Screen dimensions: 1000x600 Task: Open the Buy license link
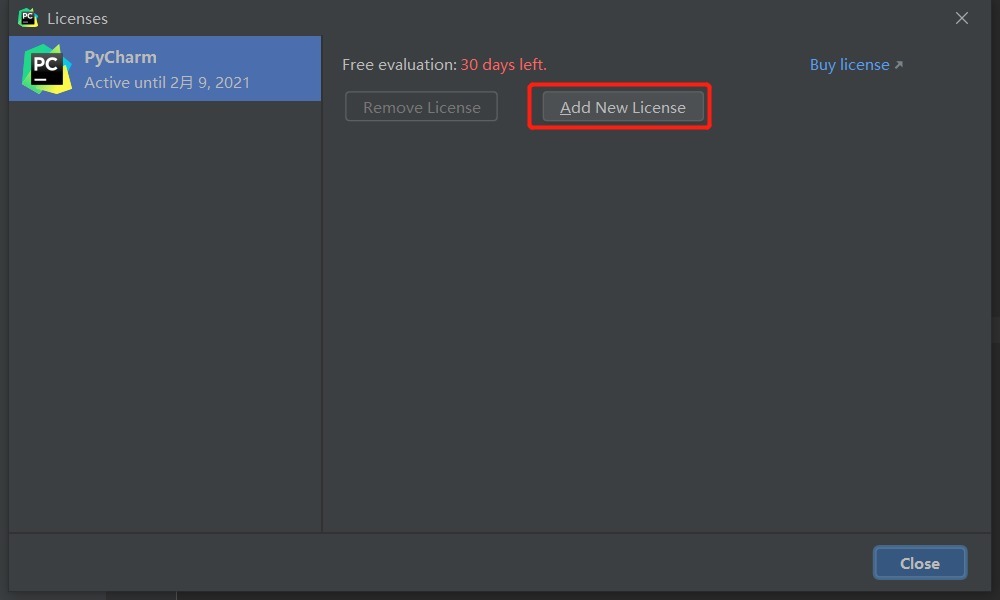(849, 64)
